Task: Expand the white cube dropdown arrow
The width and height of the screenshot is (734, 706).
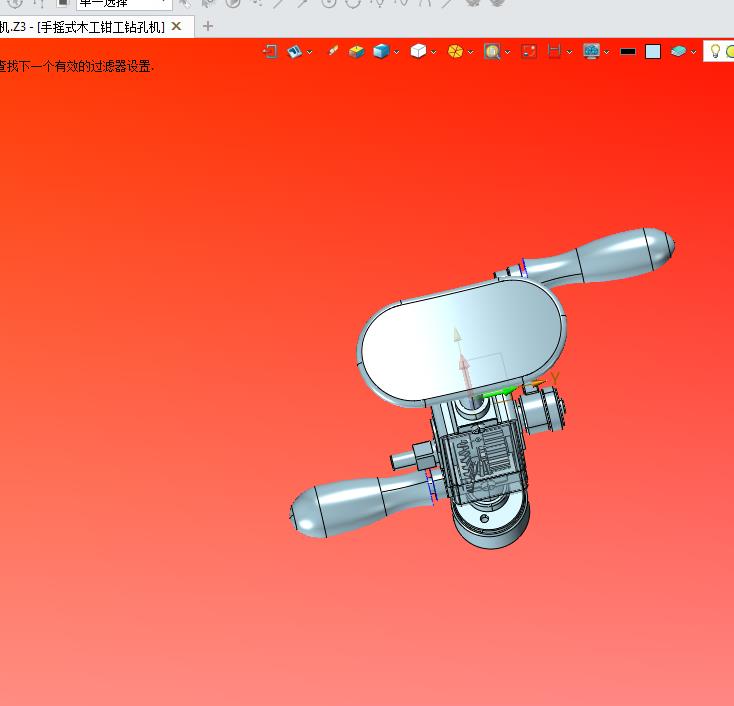Action: [433, 52]
